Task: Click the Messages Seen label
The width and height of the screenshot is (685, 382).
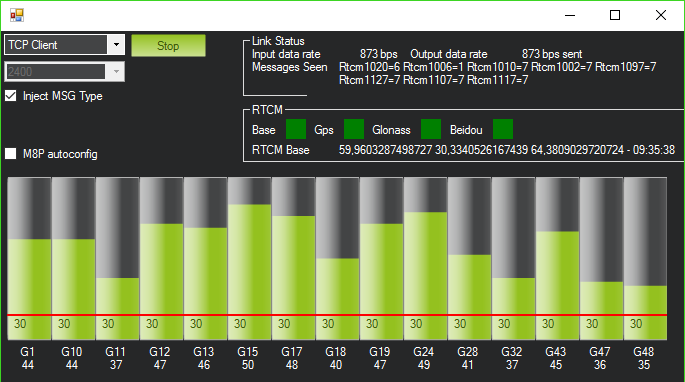Action: [290, 67]
